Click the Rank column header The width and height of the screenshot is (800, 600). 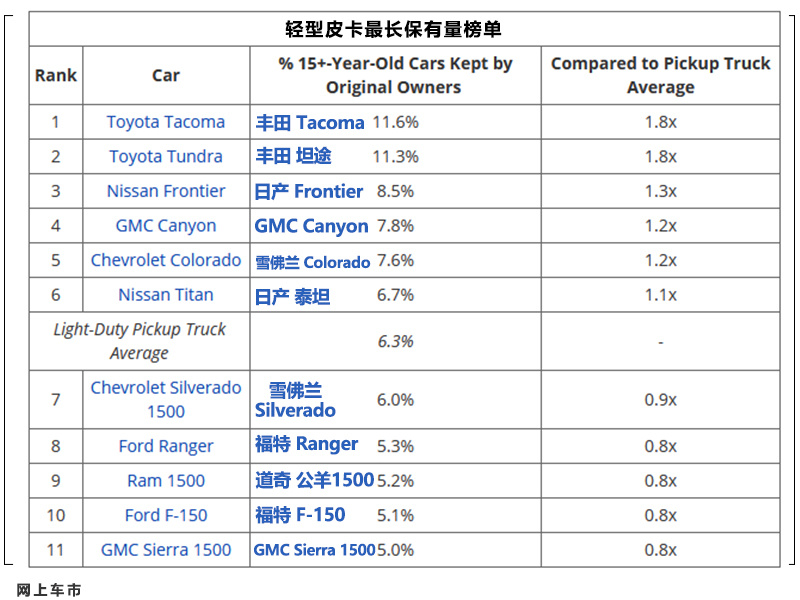[x=56, y=76]
